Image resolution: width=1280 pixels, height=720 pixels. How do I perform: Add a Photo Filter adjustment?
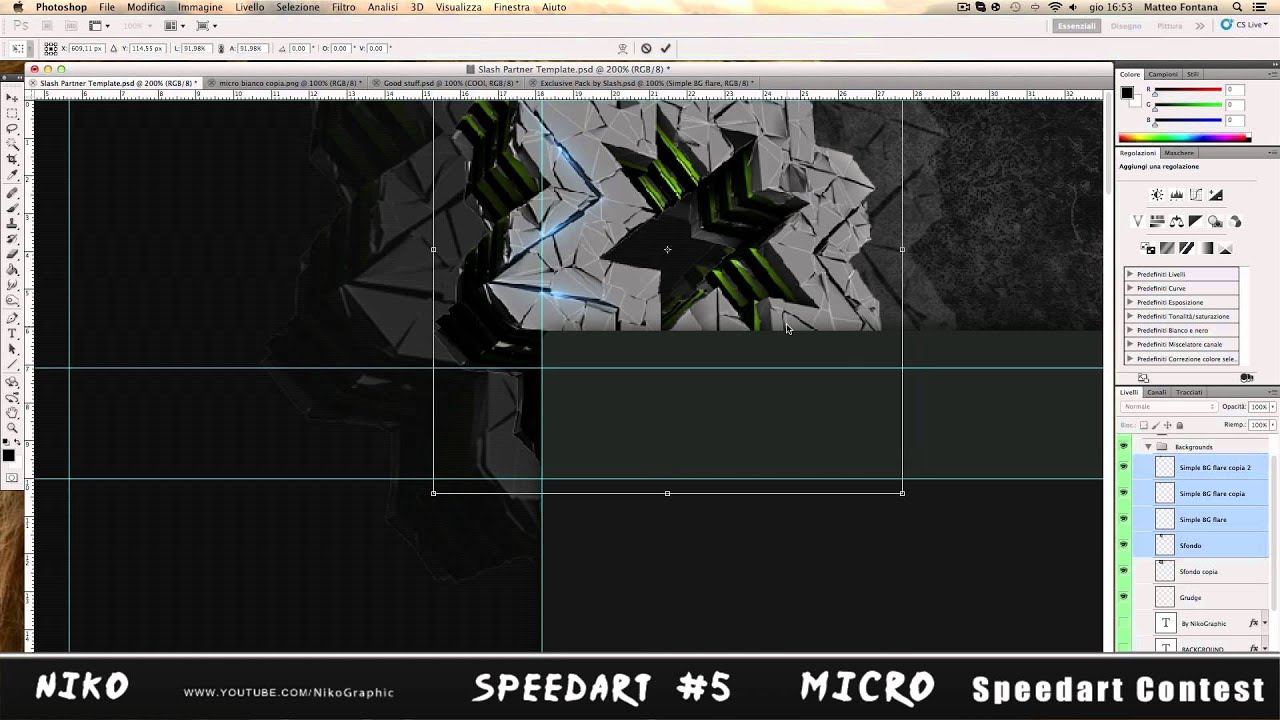click(x=1215, y=221)
